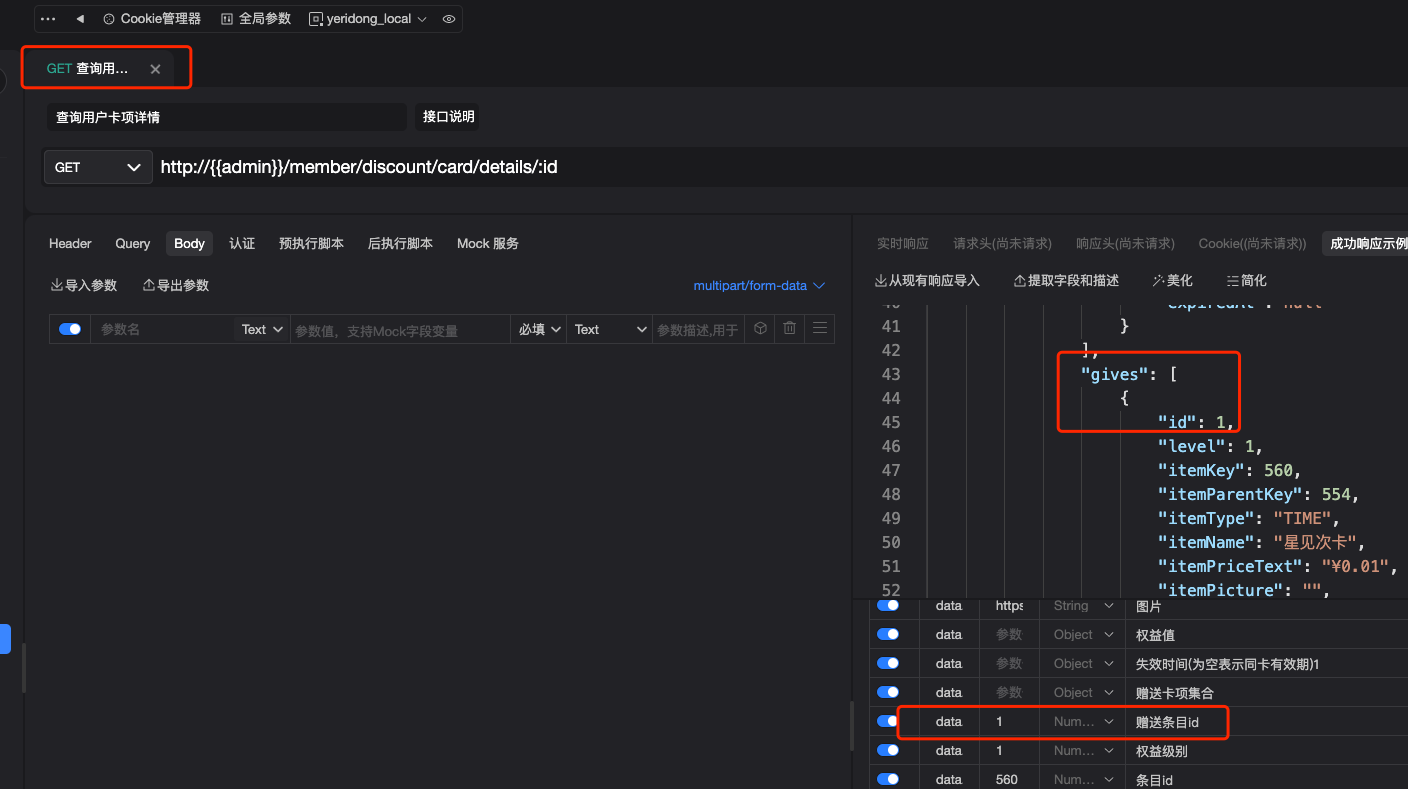Screen dimensions: 1408x789
Task: Preview environment with the eye icon
Action: pyautogui.click(x=449, y=19)
